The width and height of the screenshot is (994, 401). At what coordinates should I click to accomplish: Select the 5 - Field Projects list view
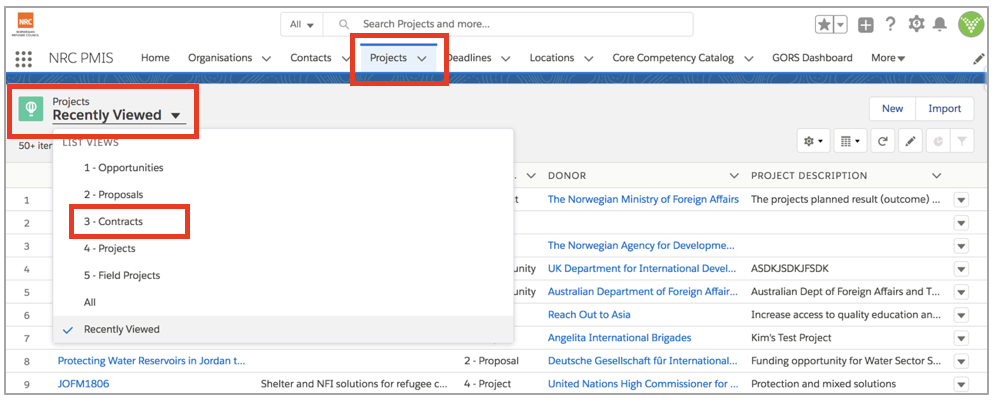tap(122, 276)
